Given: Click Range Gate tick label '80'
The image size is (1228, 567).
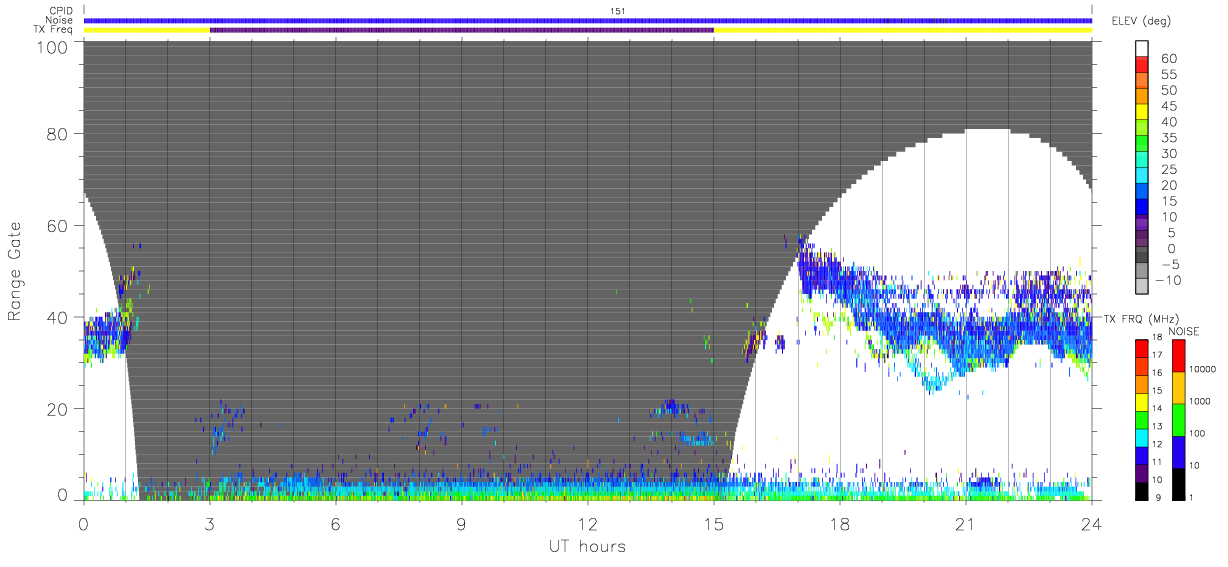Looking at the screenshot, I should 58,134.
